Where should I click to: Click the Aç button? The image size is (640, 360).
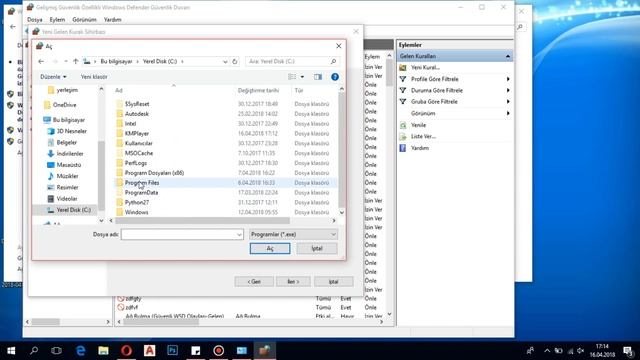(270, 249)
